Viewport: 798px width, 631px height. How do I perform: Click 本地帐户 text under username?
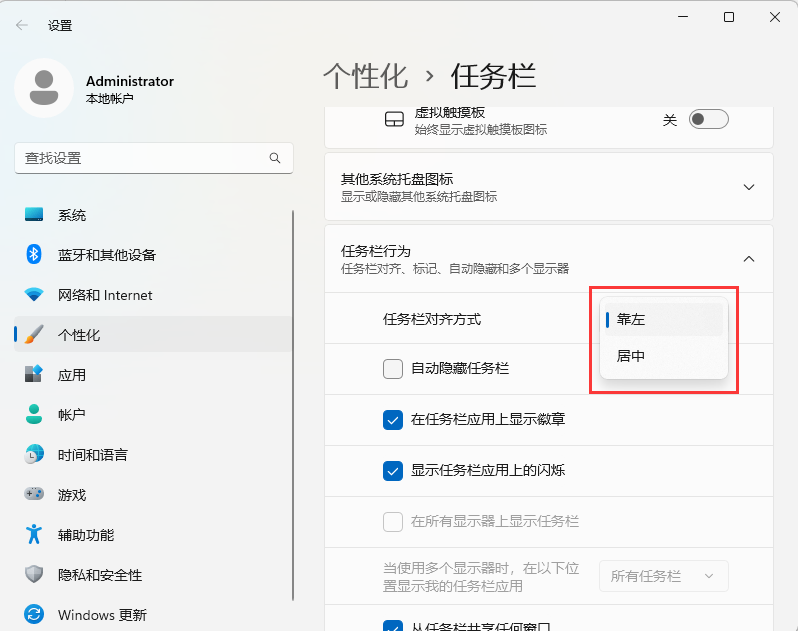pos(109,98)
